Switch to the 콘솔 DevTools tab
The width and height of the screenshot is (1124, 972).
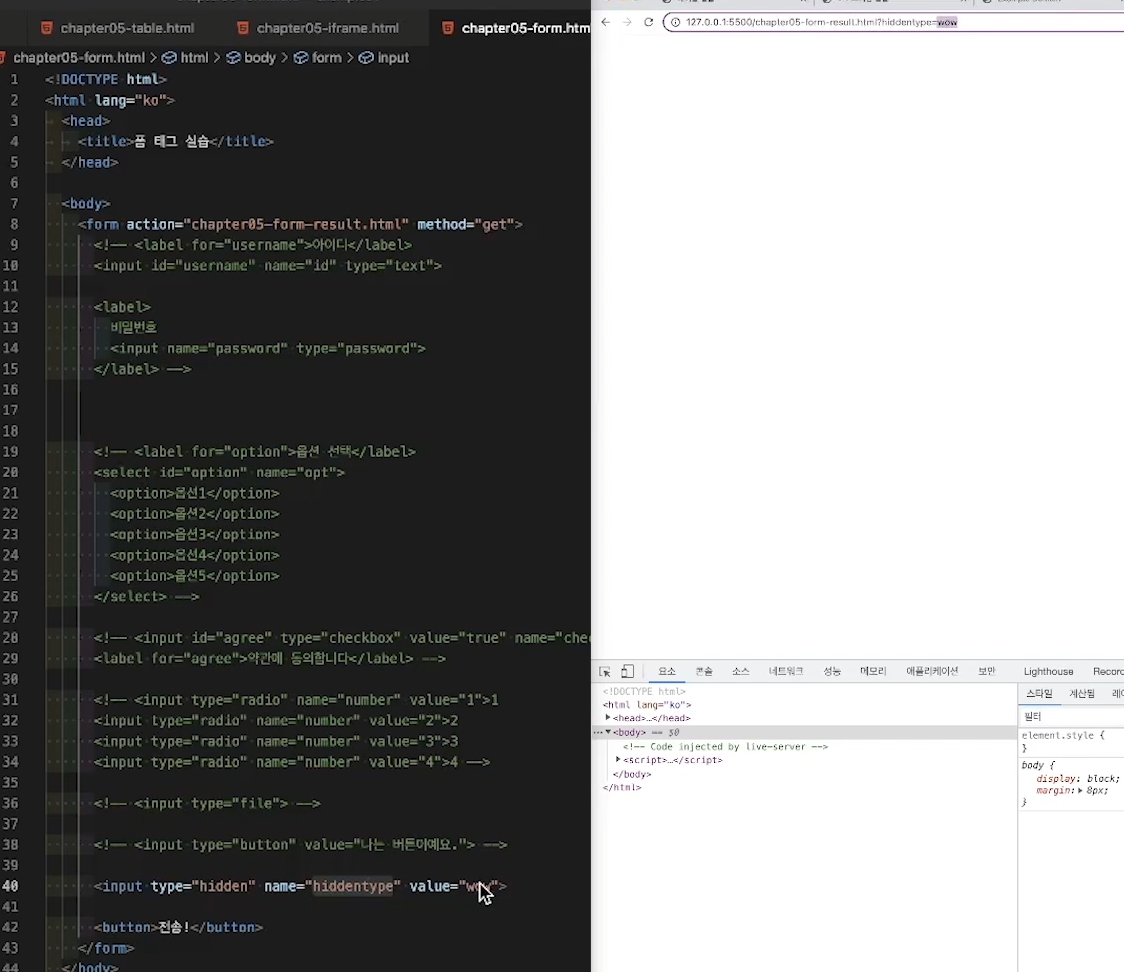point(704,672)
